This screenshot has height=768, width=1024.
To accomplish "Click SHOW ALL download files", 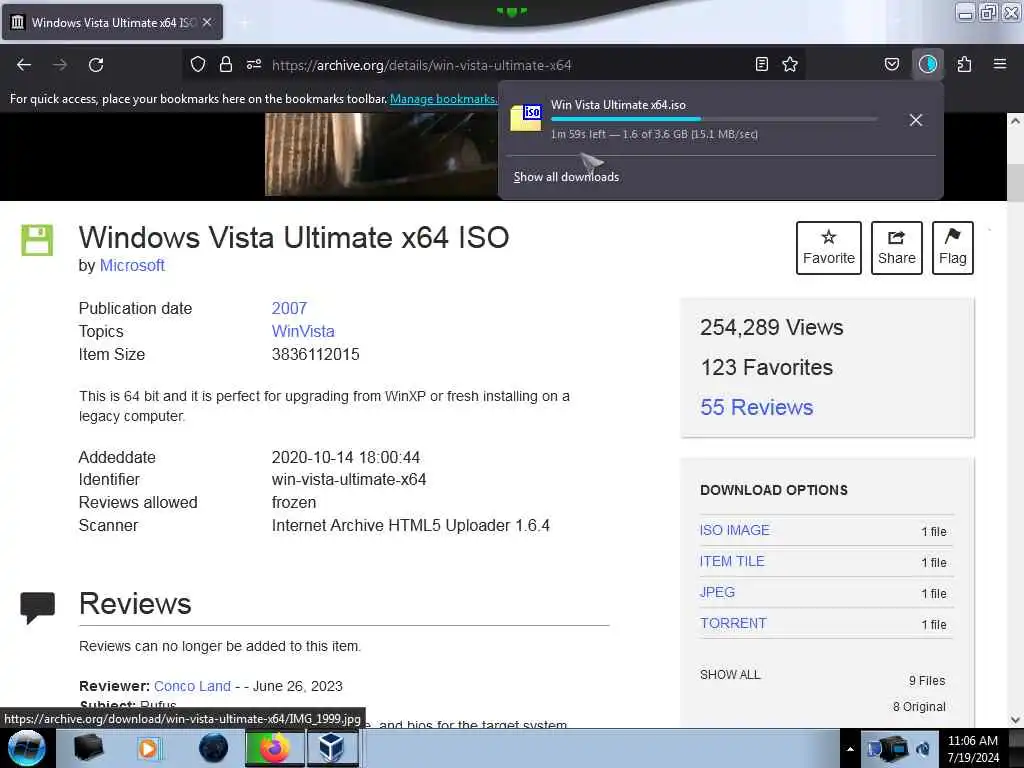I will pos(730,675).
